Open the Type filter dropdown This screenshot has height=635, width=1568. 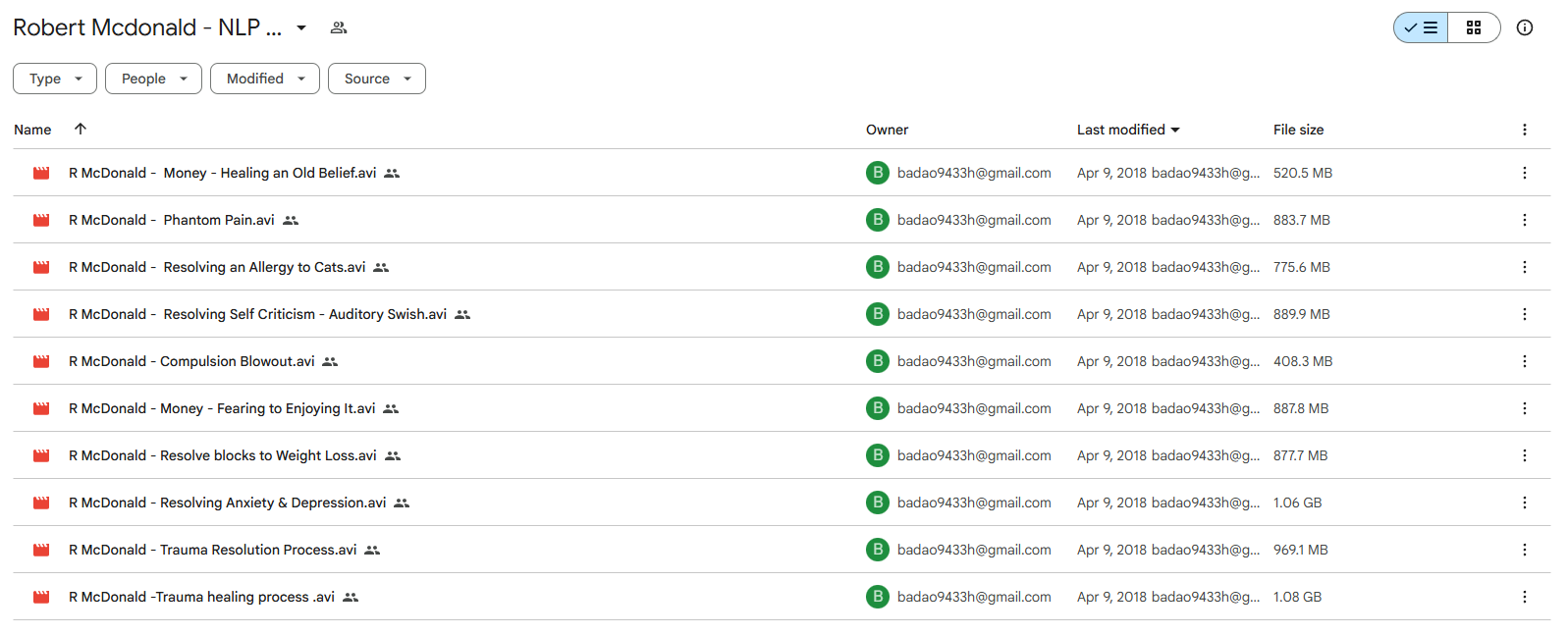tap(55, 79)
